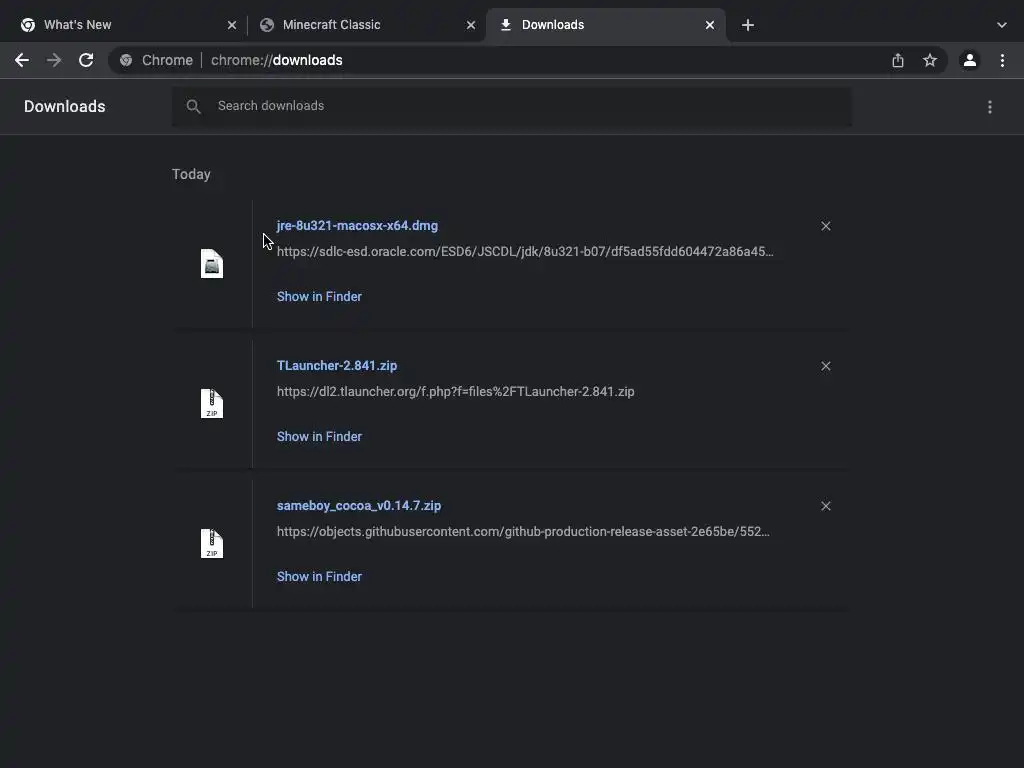The image size is (1024, 768).
Task: Open Chrome's three-dot main menu
Action: click(x=1002, y=60)
